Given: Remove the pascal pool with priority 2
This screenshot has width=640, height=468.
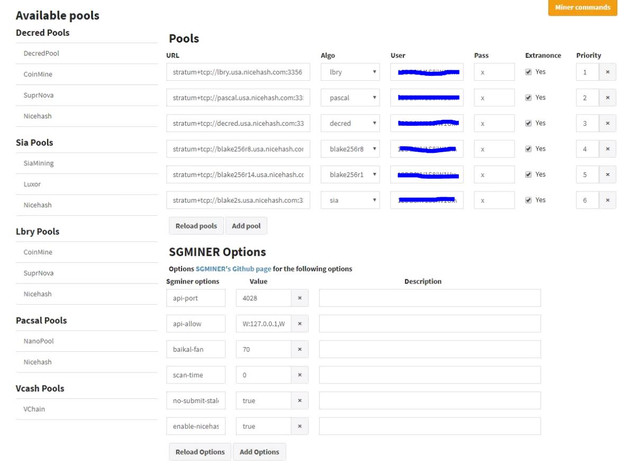Looking at the screenshot, I should coord(607,98).
